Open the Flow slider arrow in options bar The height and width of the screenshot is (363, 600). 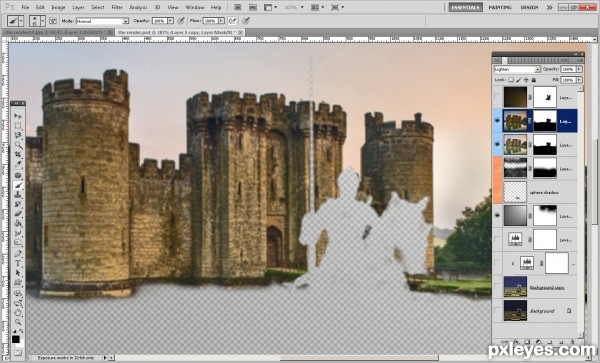click(x=221, y=21)
